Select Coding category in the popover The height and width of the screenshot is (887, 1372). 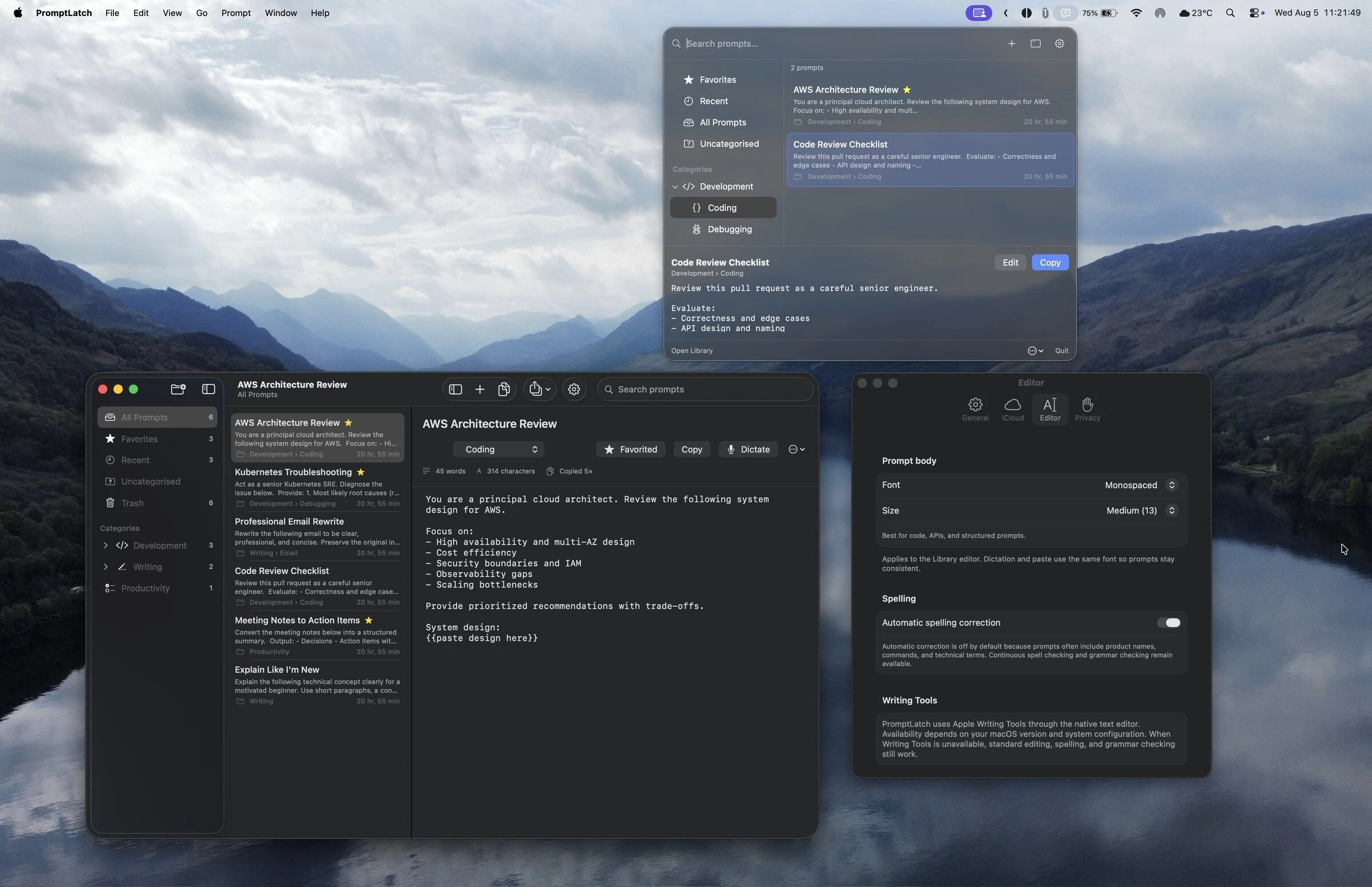[723, 208]
